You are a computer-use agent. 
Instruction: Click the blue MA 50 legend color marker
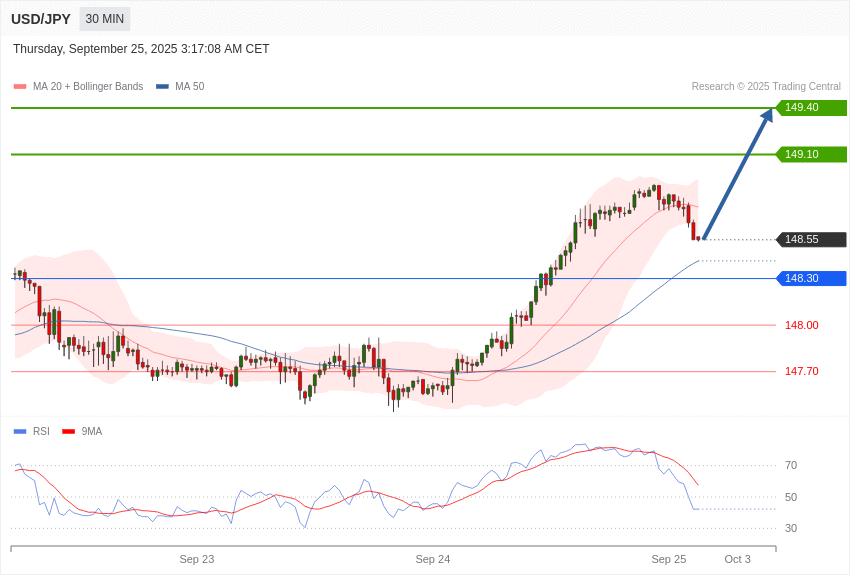162,87
